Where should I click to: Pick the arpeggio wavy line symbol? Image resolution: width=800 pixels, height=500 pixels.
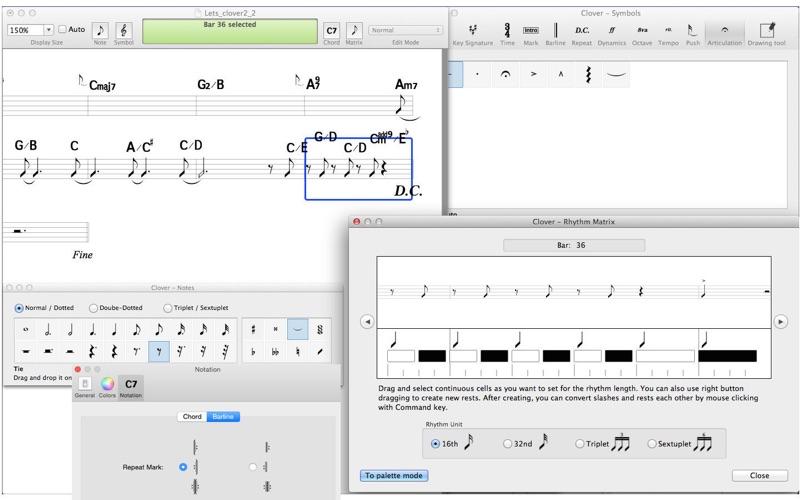pyautogui.click(x=588, y=74)
